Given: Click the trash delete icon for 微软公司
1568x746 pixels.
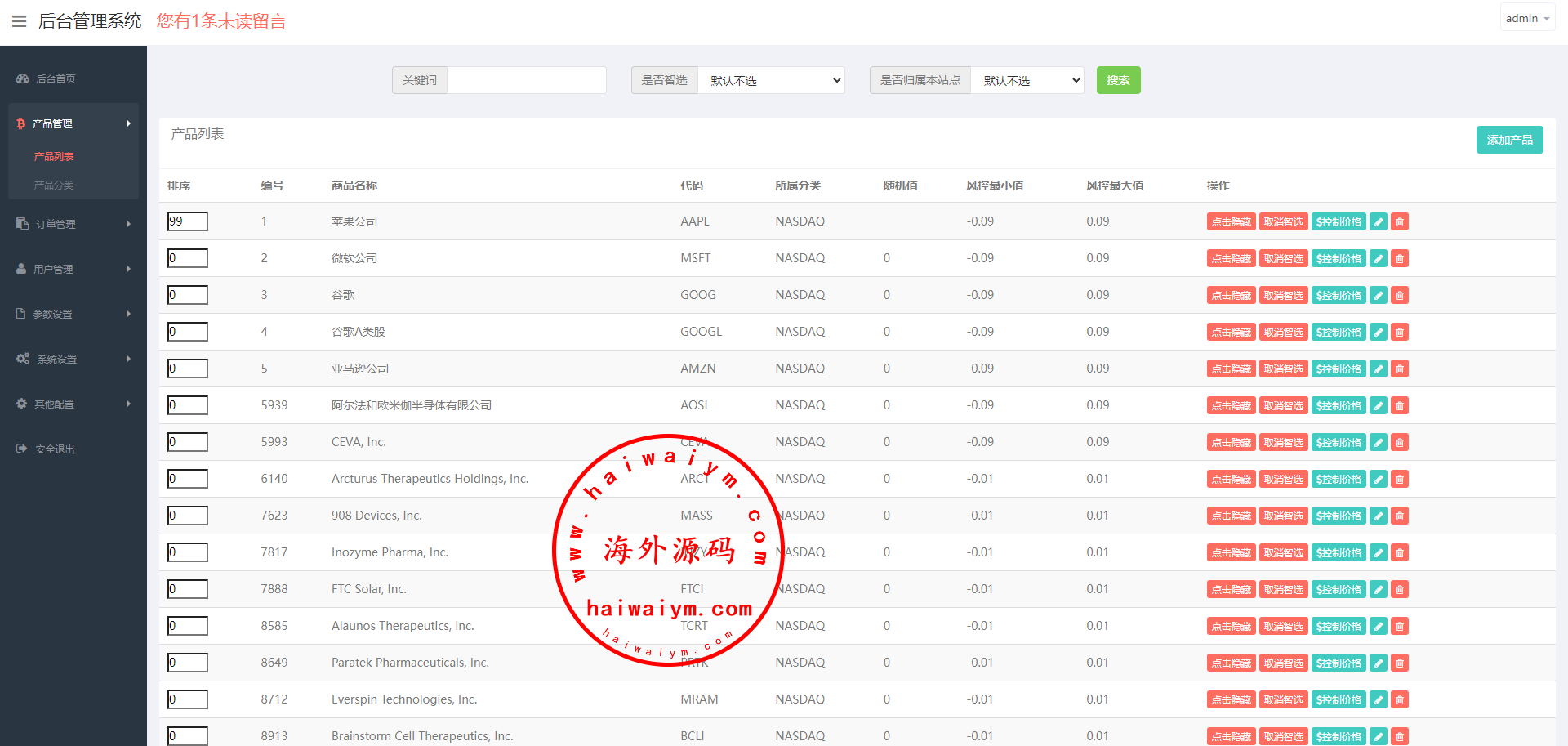Looking at the screenshot, I should coord(1400,259).
